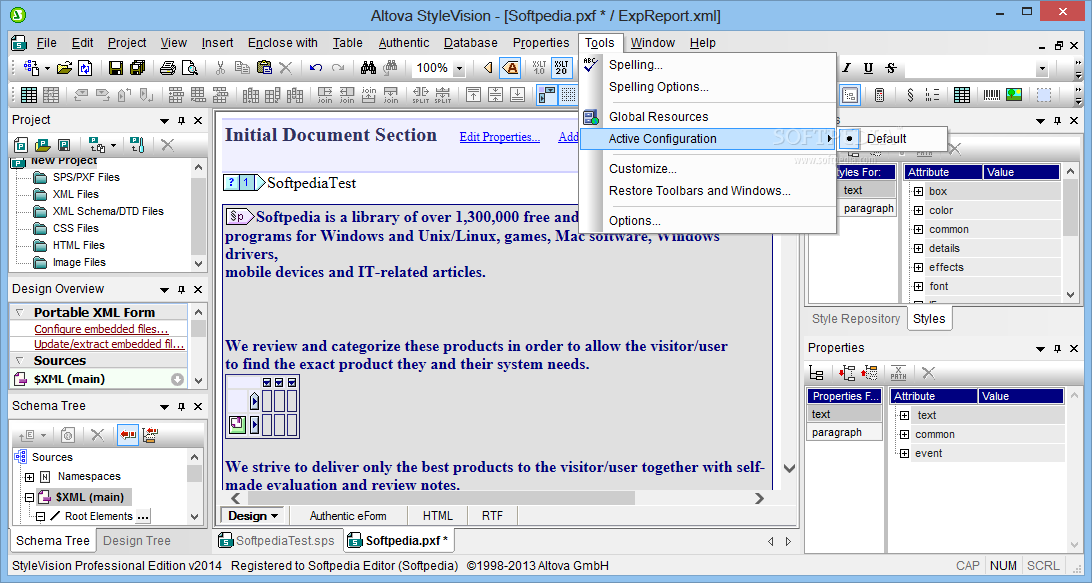This screenshot has height=583, width=1092.
Task: Open the Spelling... menu entry
Action: point(635,65)
